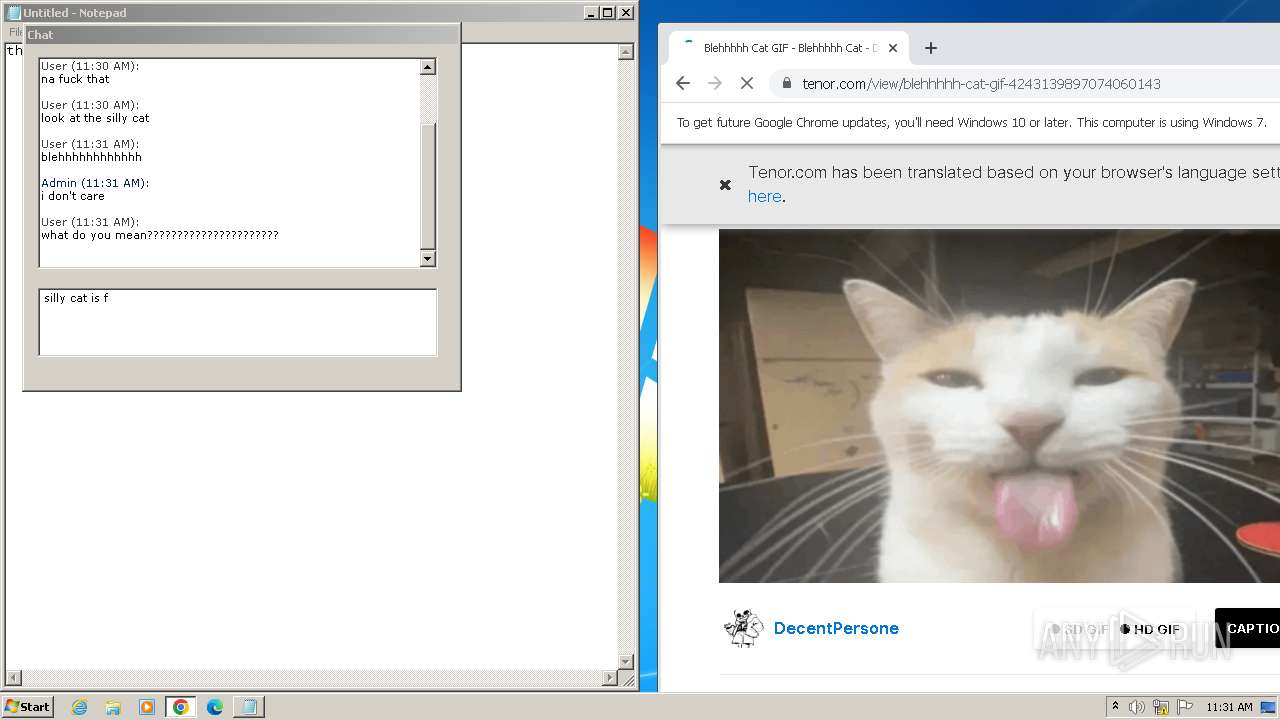Viewport: 1280px width, 720px height.
Task: Stop loading the Tenor page
Action: coord(747,84)
